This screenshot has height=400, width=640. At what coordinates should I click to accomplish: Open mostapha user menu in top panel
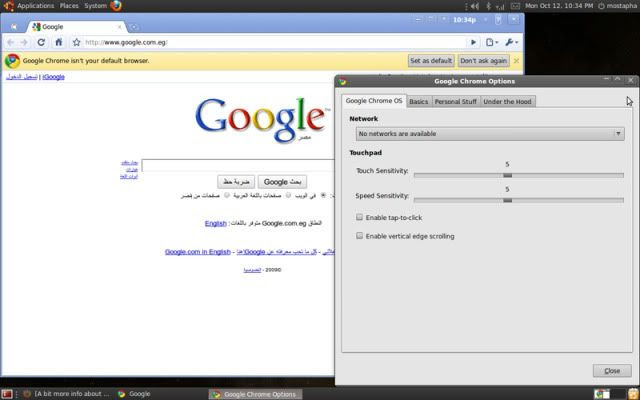point(617,6)
